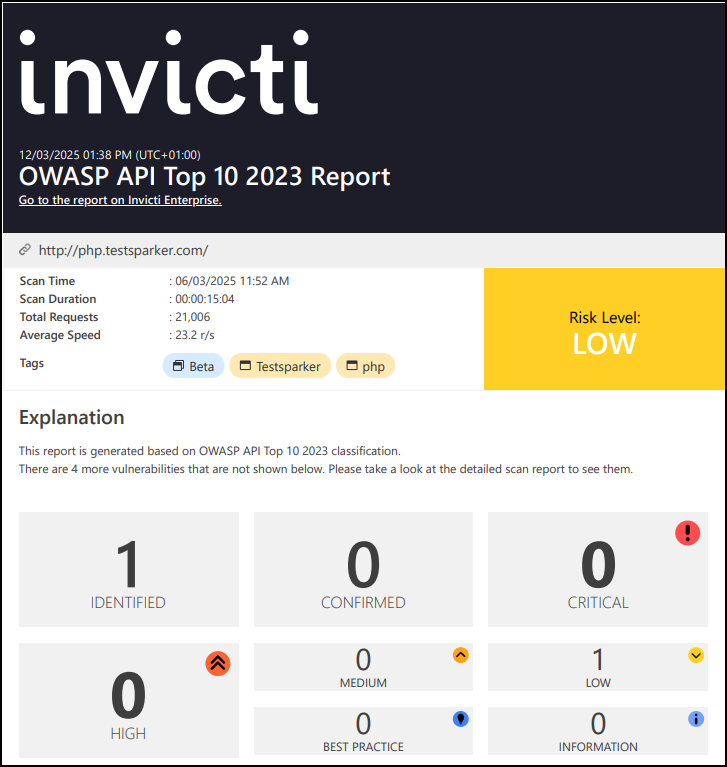This screenshot has height=767, width=727.
Task: Open the 1 IDENTIFIED summary card
Action: coord(129,569)
